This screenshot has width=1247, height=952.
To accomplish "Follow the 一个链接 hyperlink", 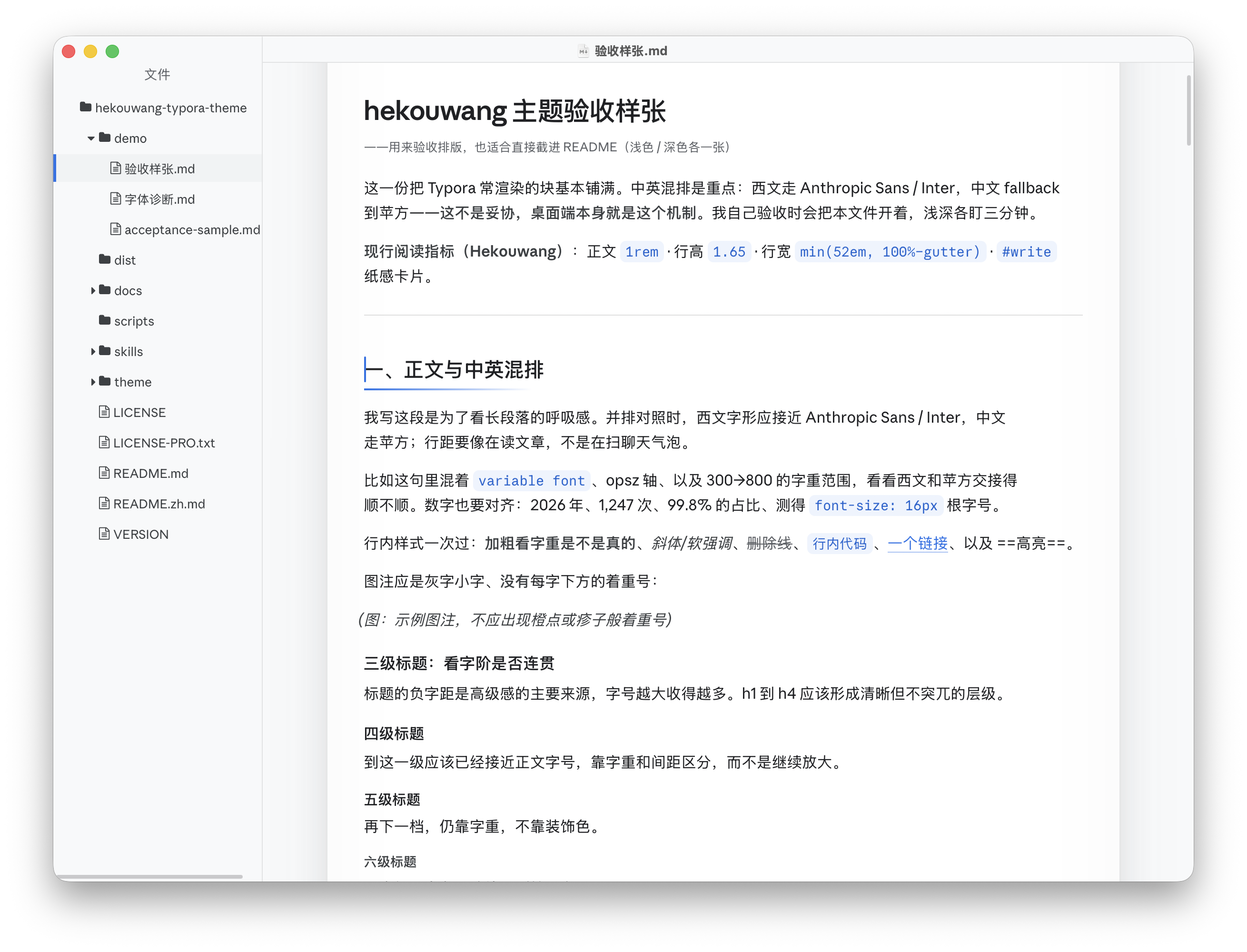I will (x=918, y=544).
